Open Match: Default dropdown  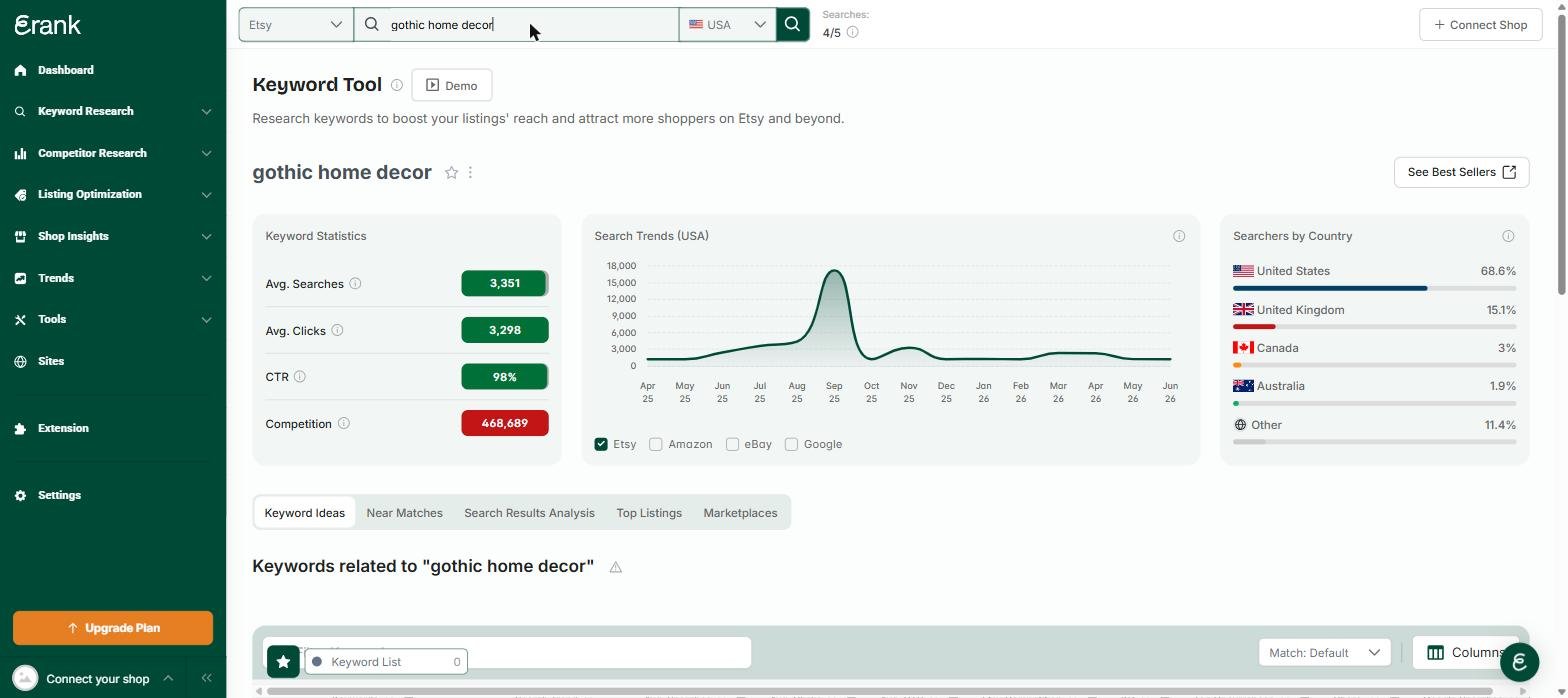coord(1324,653)
